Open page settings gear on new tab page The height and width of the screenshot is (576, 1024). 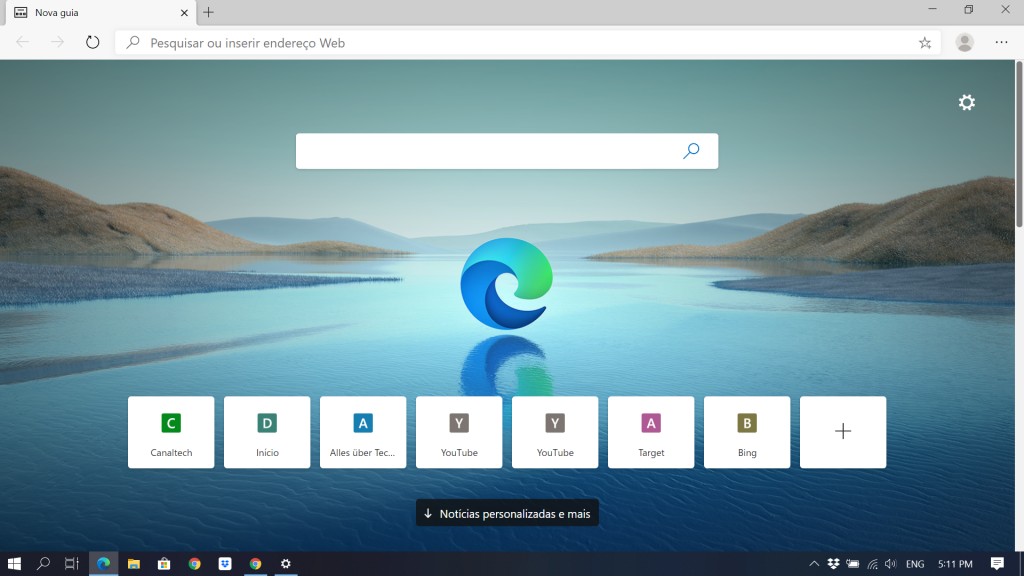[x=967, y=103]
